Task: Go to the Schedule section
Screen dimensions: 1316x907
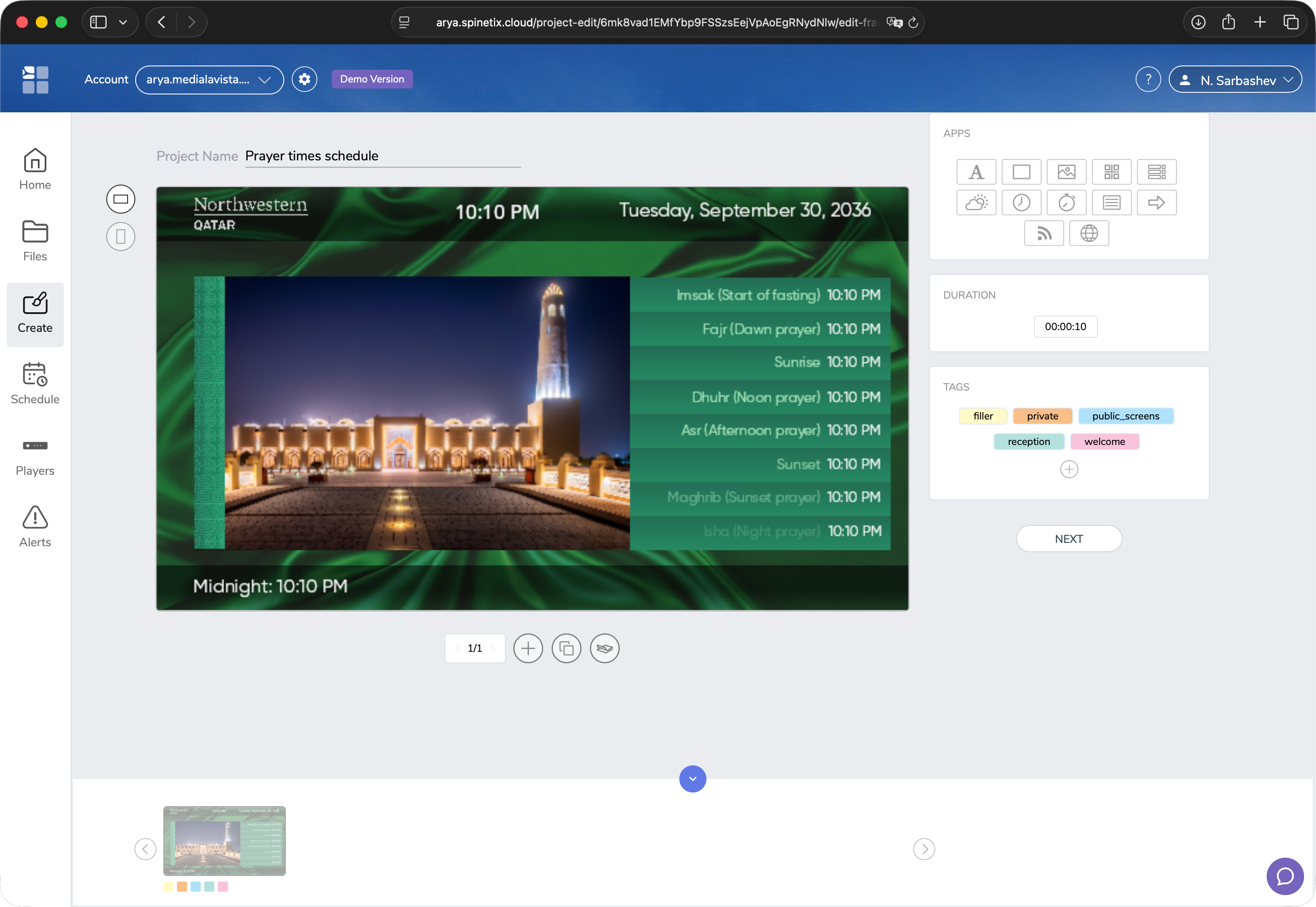Action: coord(34,383)
